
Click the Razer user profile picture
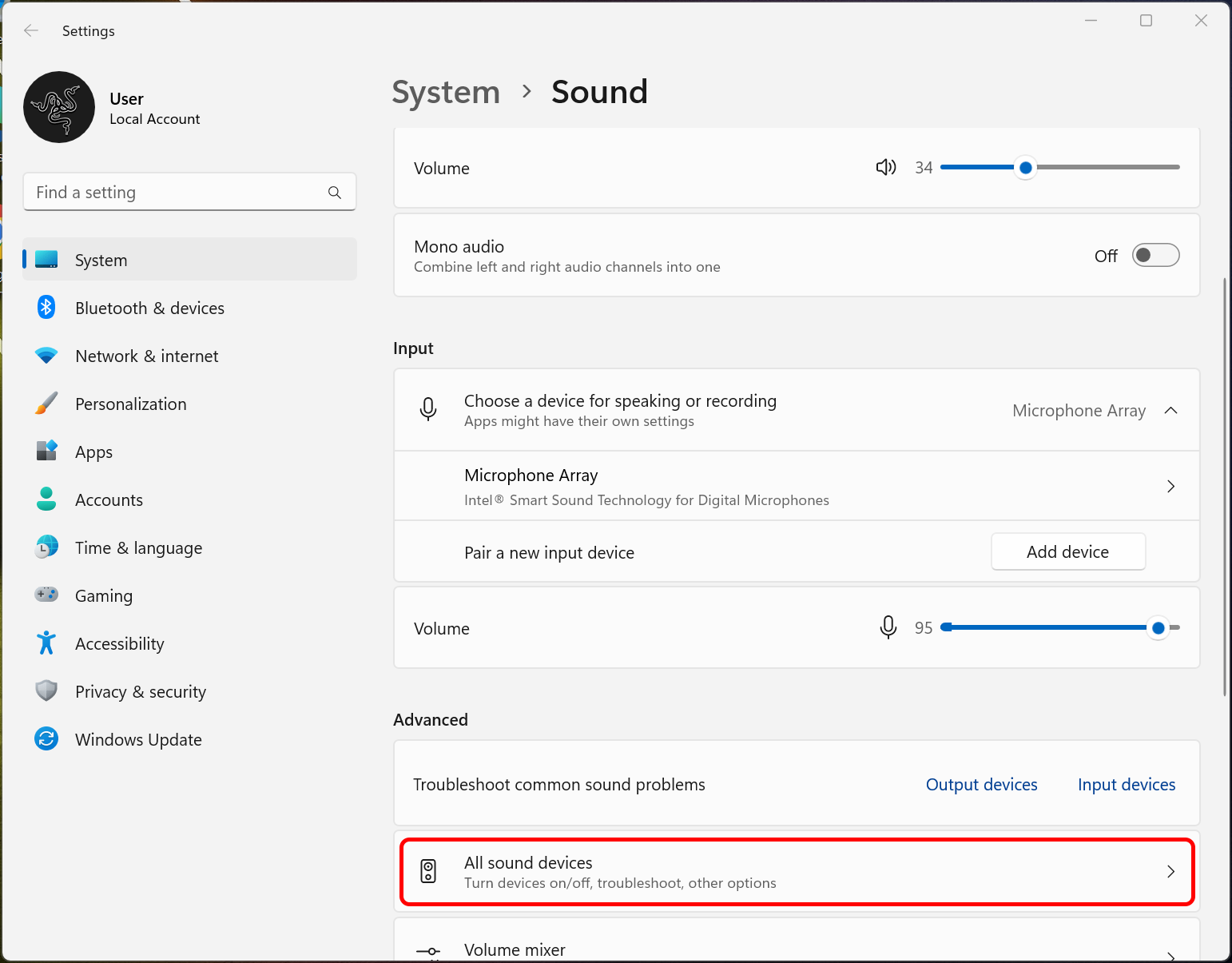pyautogui.click(x=59, y=107)
